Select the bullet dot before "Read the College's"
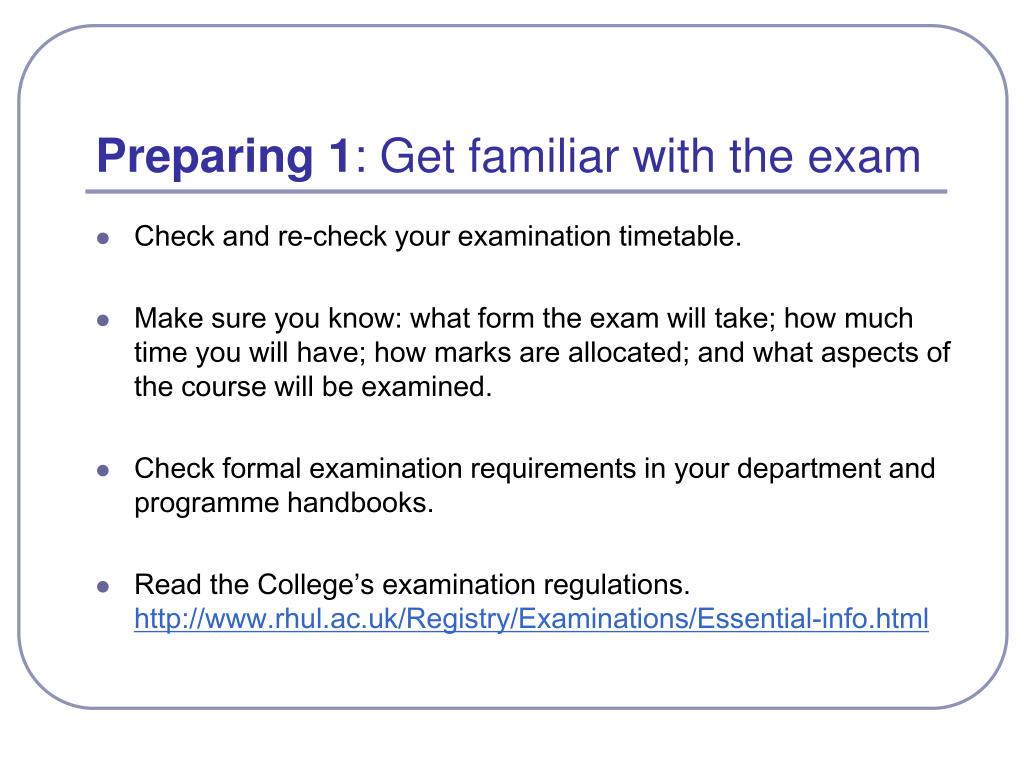 point(103,586)
